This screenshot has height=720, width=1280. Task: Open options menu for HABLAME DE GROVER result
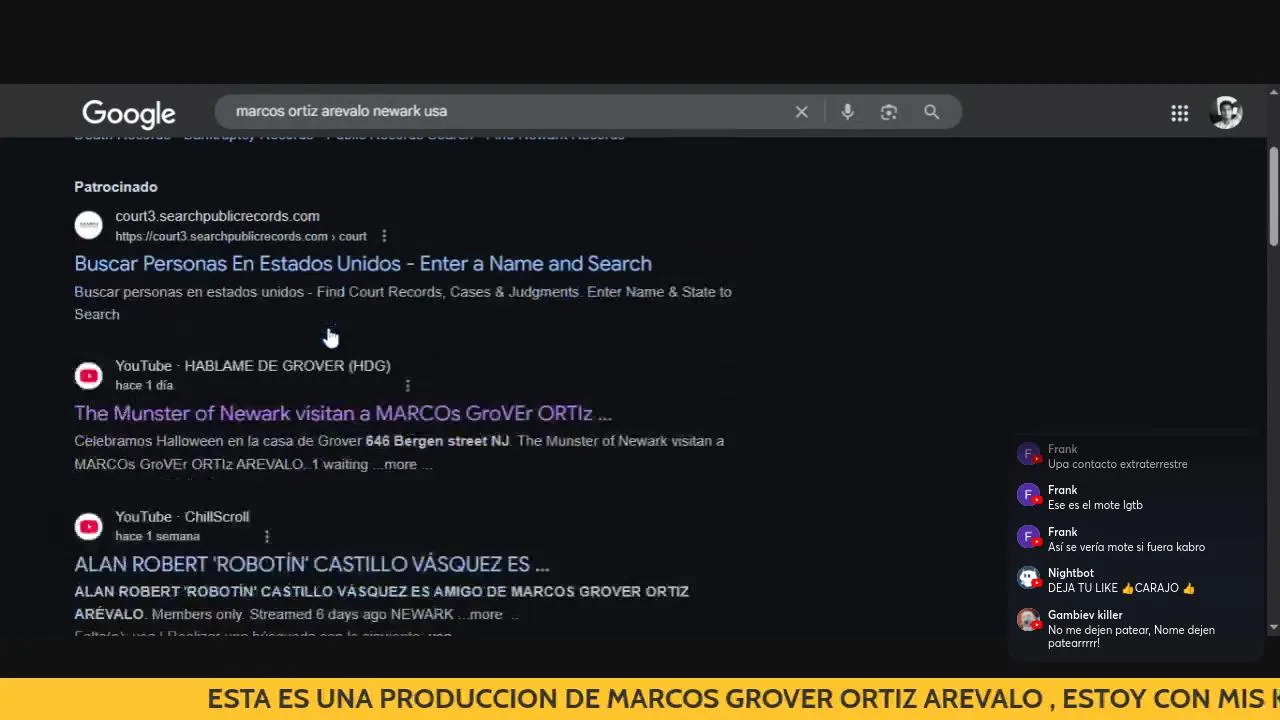tap(407, 385)
